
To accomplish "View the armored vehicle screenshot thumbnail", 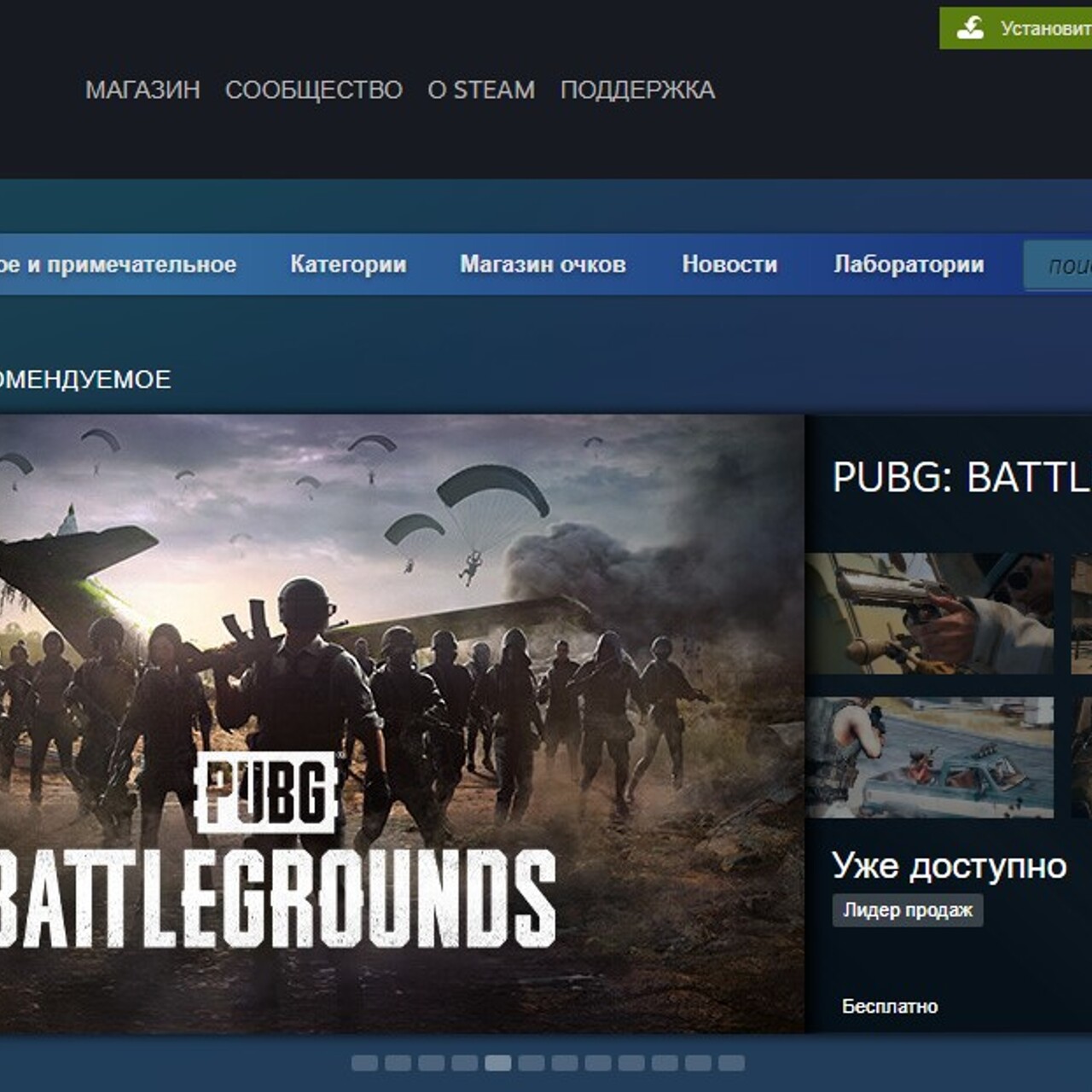I will pos(929,758).
